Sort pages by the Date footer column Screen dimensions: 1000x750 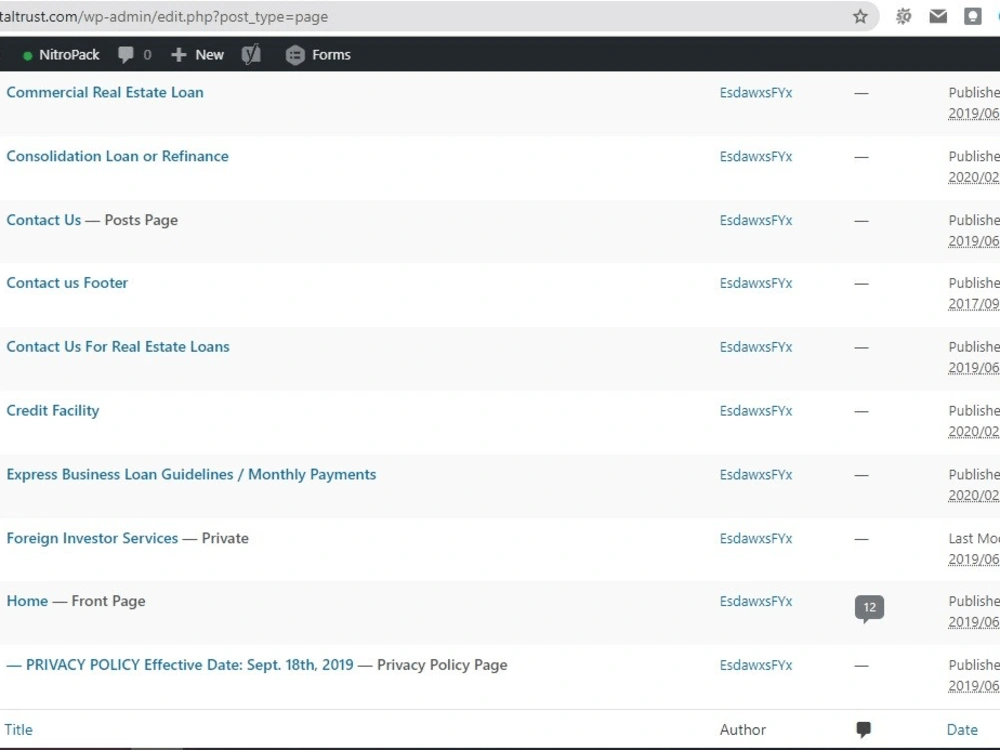tap(962, 730)
